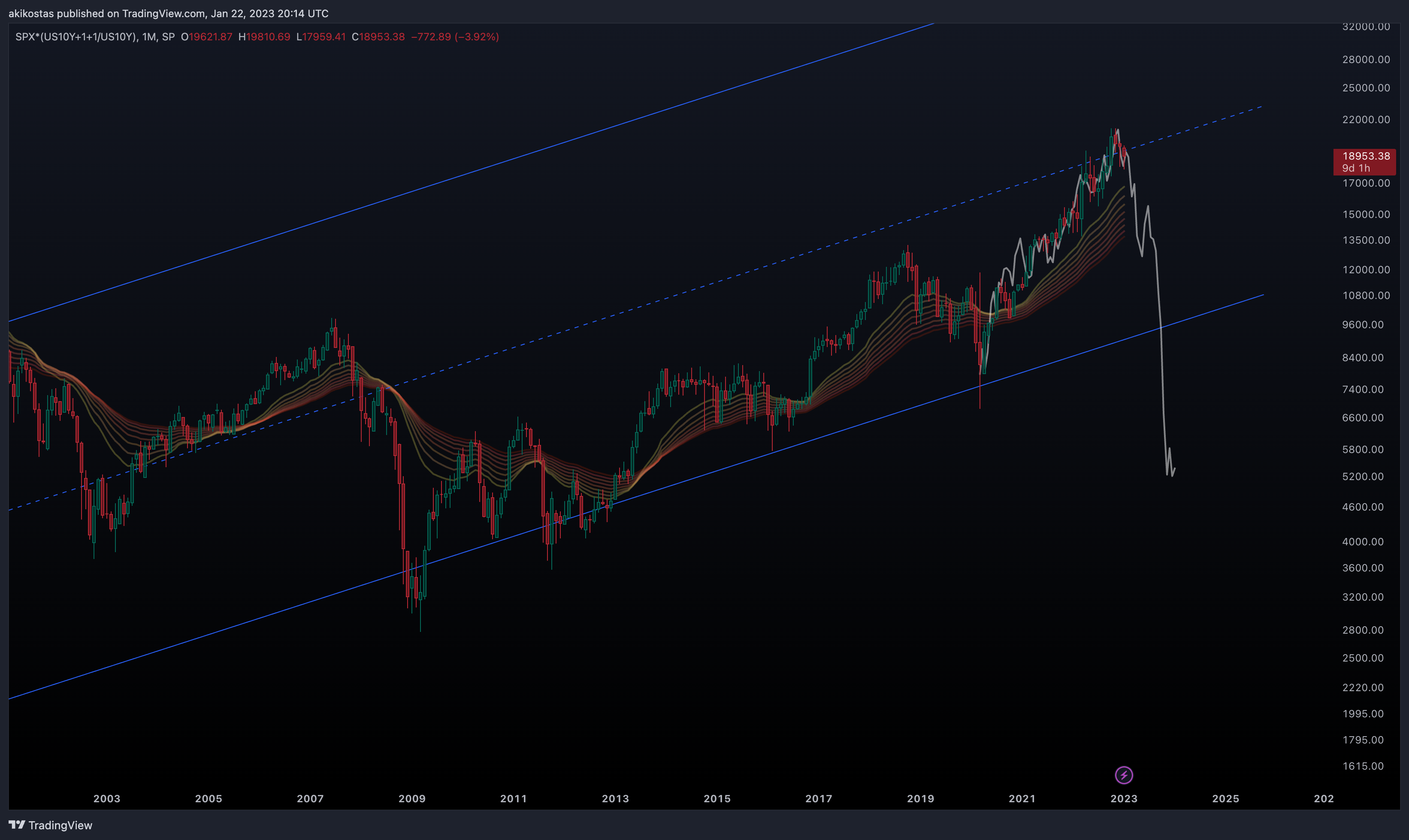1409x840 pixels.
Task: Click the 22000.00 price scale label
Action: (1366, 119)
